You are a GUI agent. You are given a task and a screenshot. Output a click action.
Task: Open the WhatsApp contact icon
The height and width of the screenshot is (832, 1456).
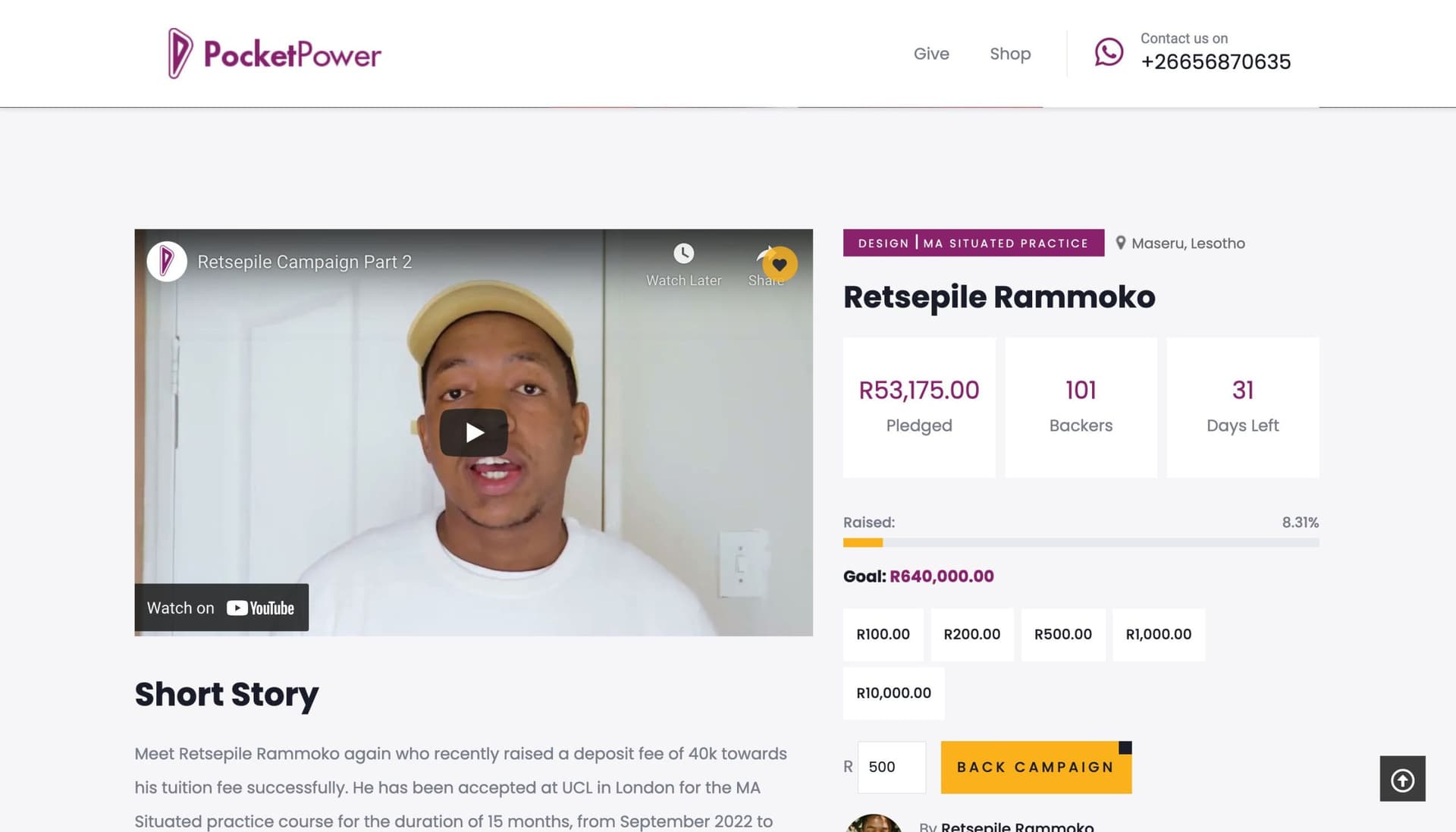[x=1109, y=52]
